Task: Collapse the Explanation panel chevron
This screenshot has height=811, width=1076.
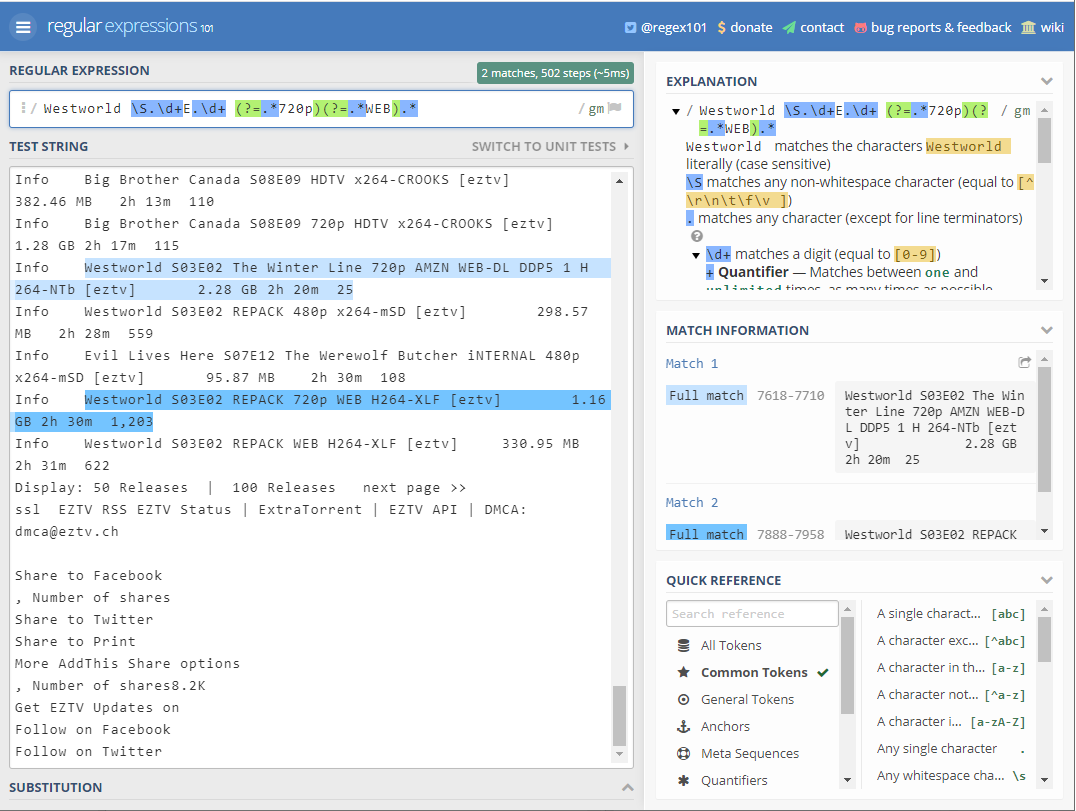Action: click(1046, 81)
